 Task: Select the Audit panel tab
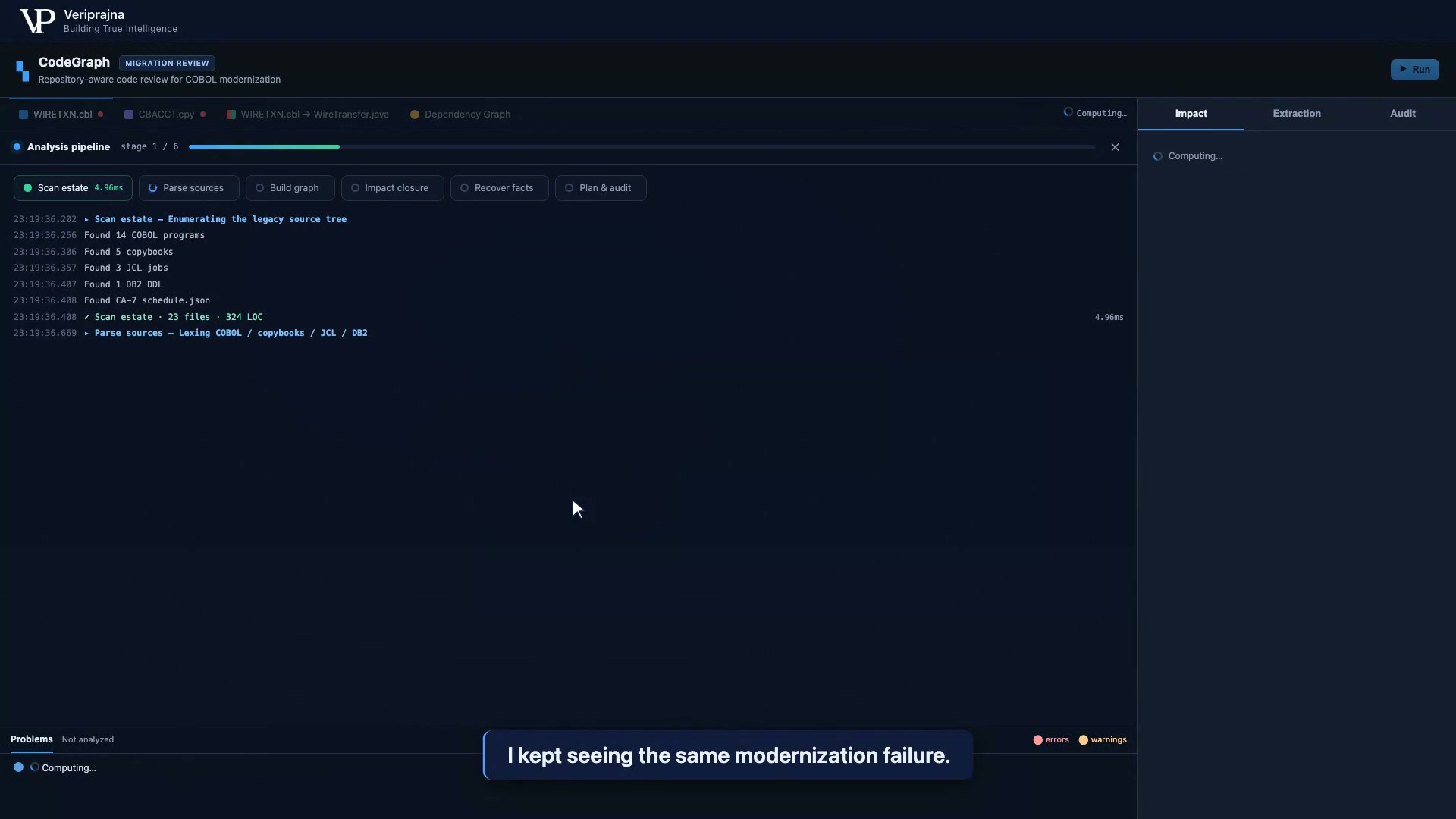click(x=1402, y=114)
